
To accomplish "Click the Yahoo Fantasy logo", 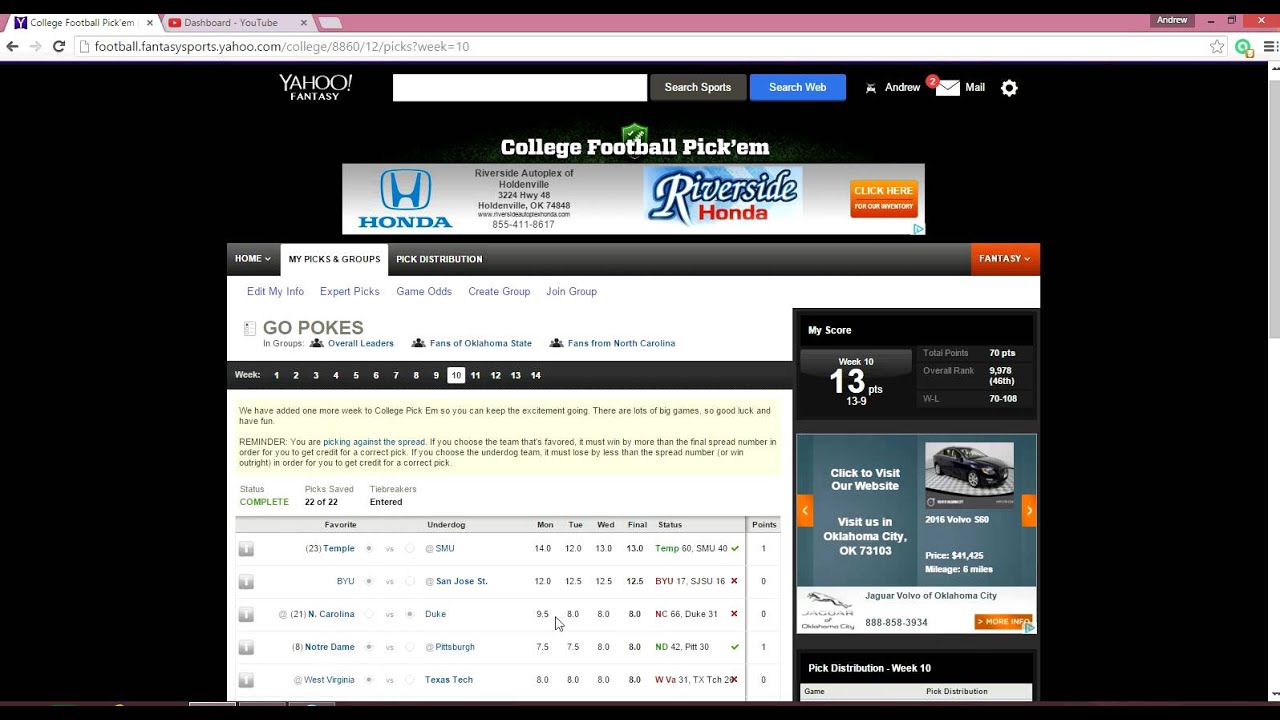I will (315, 87).
